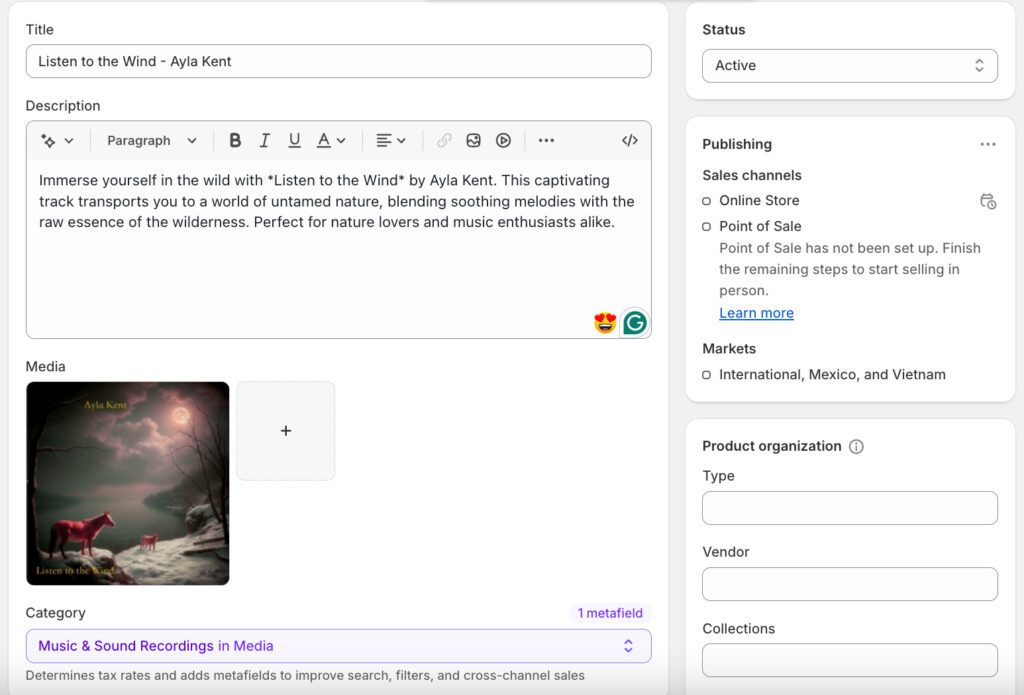
Task: Toggle italic text formatting
Action: pyautogui.click(x=264, y=141)
